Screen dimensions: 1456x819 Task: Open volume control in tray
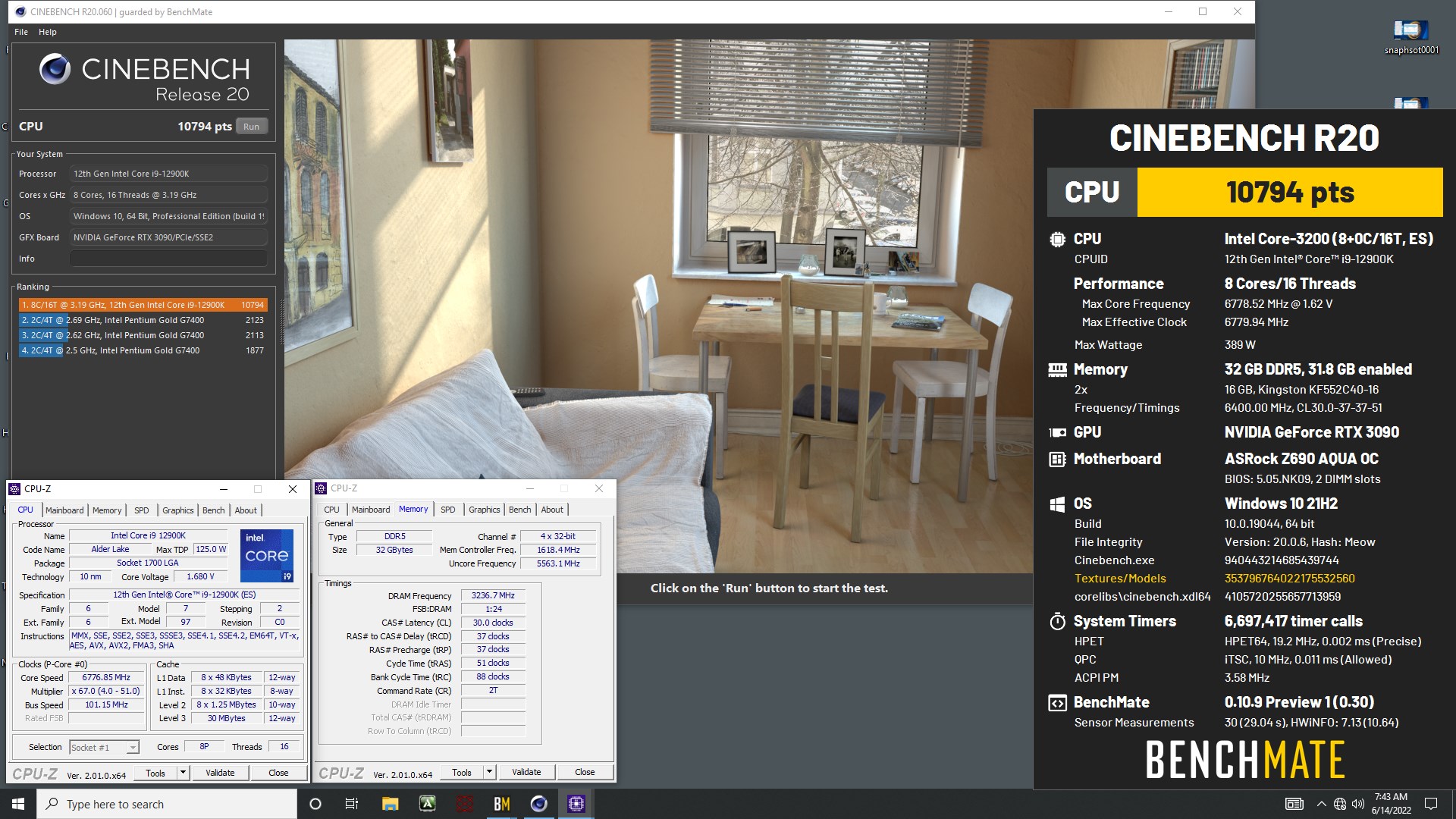(x=1358, y=804)
